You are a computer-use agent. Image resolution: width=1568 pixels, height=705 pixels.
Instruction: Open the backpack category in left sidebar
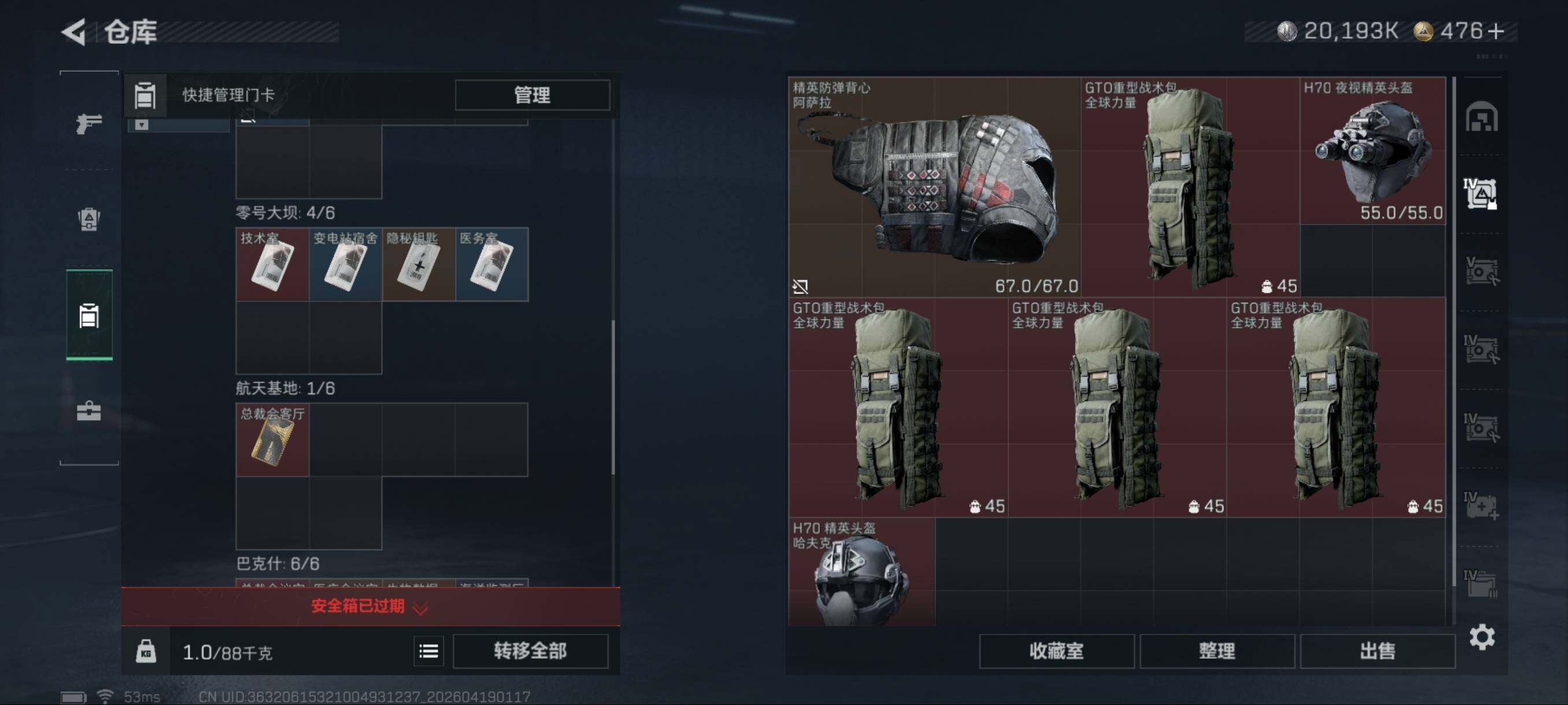(x=89, y=219)
